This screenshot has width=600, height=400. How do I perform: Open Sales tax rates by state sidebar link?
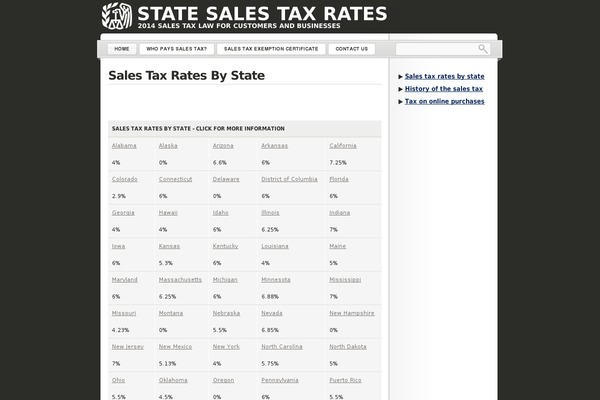445,76
